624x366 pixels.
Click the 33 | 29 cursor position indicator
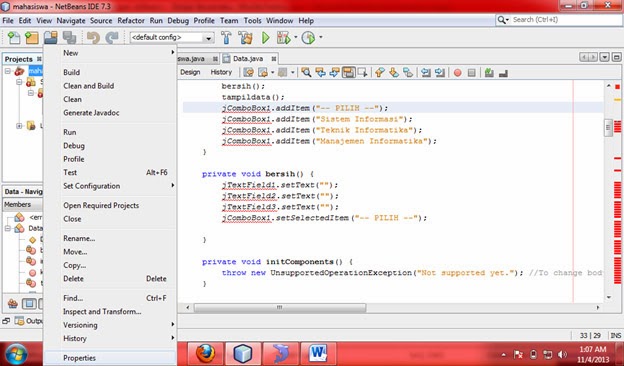(x=590, y=336)
